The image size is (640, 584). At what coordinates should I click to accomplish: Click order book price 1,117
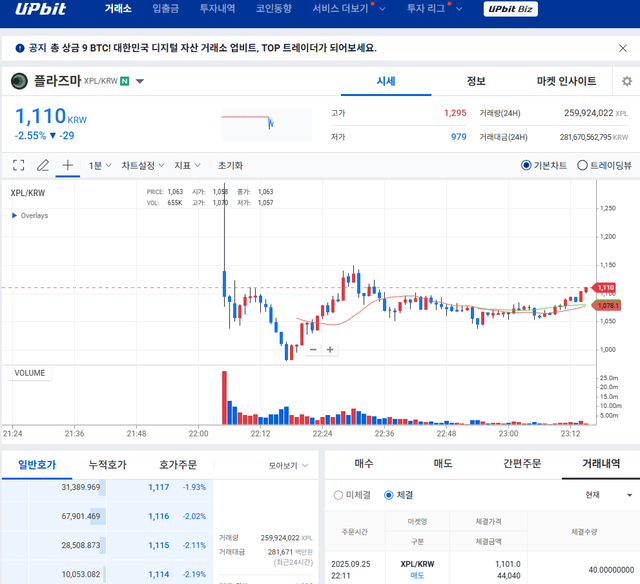tap(159, 487)
